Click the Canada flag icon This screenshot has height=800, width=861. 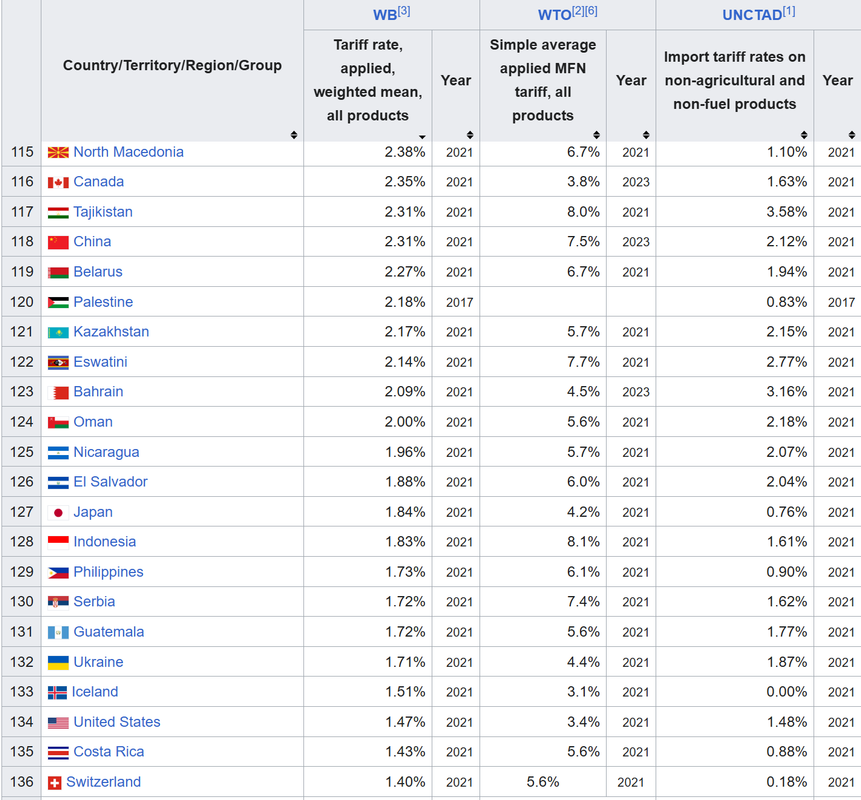(58, 182)
